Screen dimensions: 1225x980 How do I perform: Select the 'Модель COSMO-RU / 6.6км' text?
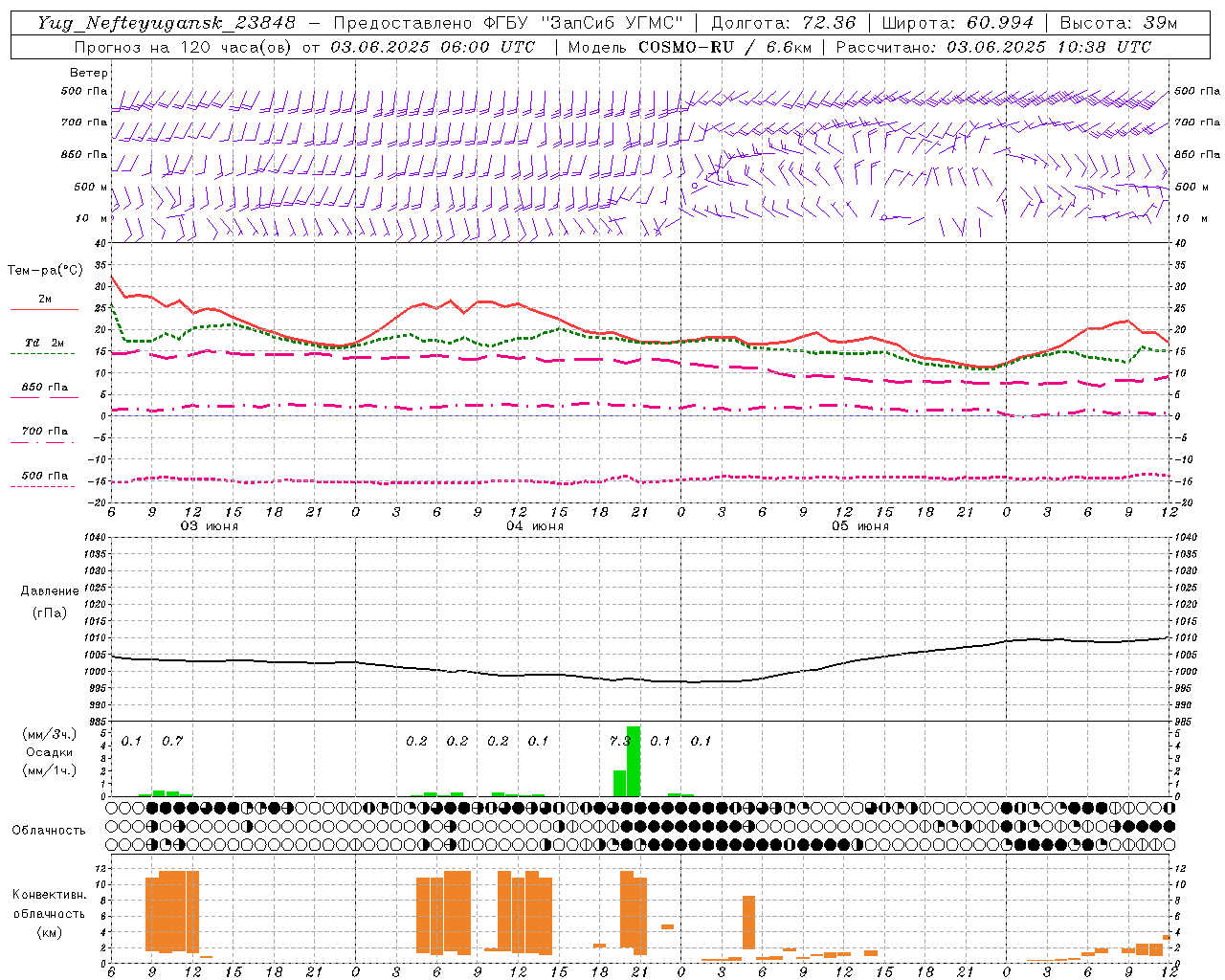690,47
